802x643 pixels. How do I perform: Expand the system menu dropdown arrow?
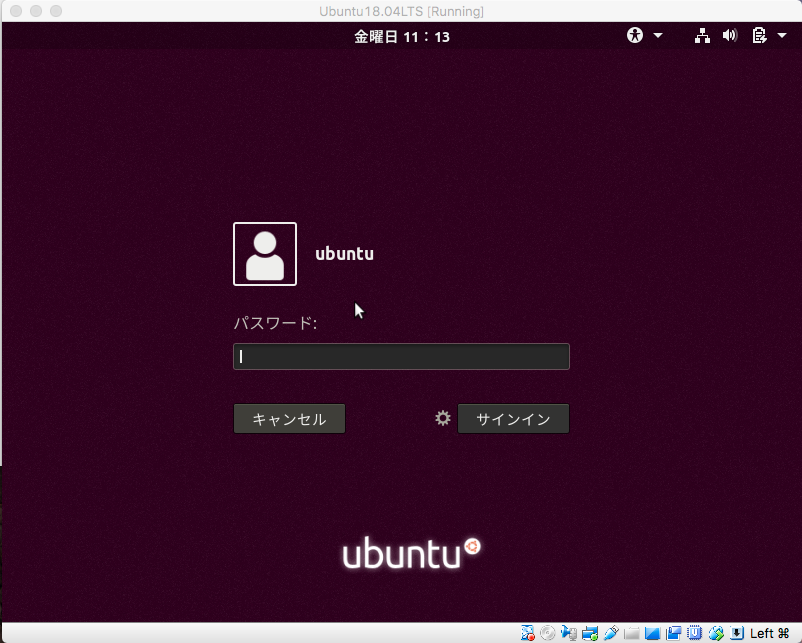click(782, 36)
